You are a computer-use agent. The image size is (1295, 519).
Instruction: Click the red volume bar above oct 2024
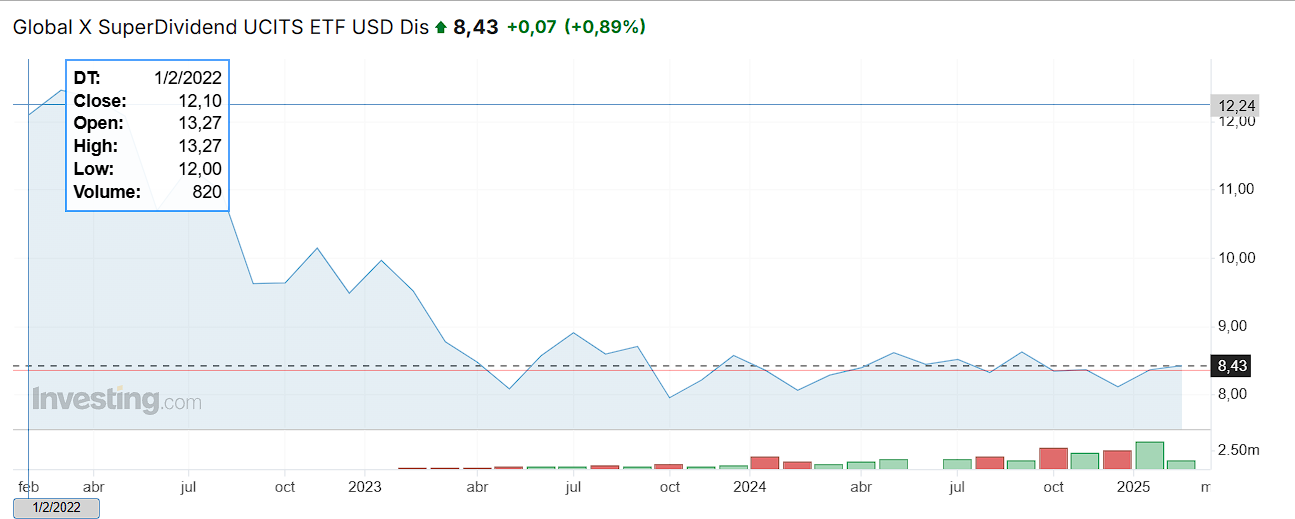pyautogui.click(x=1053, y=458)
